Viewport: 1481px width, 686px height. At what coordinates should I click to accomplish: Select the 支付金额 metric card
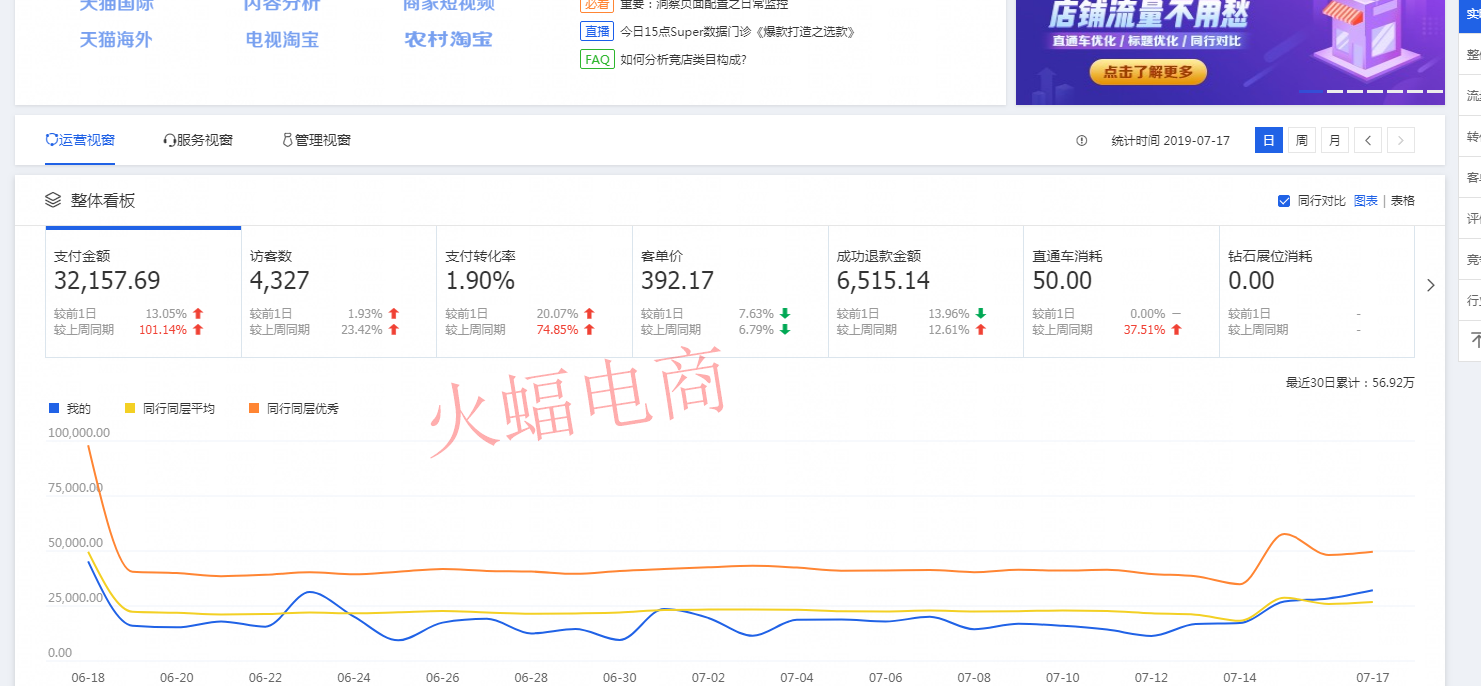click(143, 292)
